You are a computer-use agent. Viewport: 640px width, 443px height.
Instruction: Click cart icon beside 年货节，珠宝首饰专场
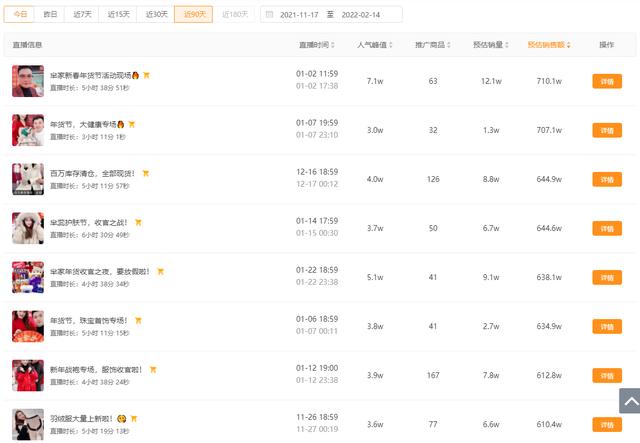point(138,320)
